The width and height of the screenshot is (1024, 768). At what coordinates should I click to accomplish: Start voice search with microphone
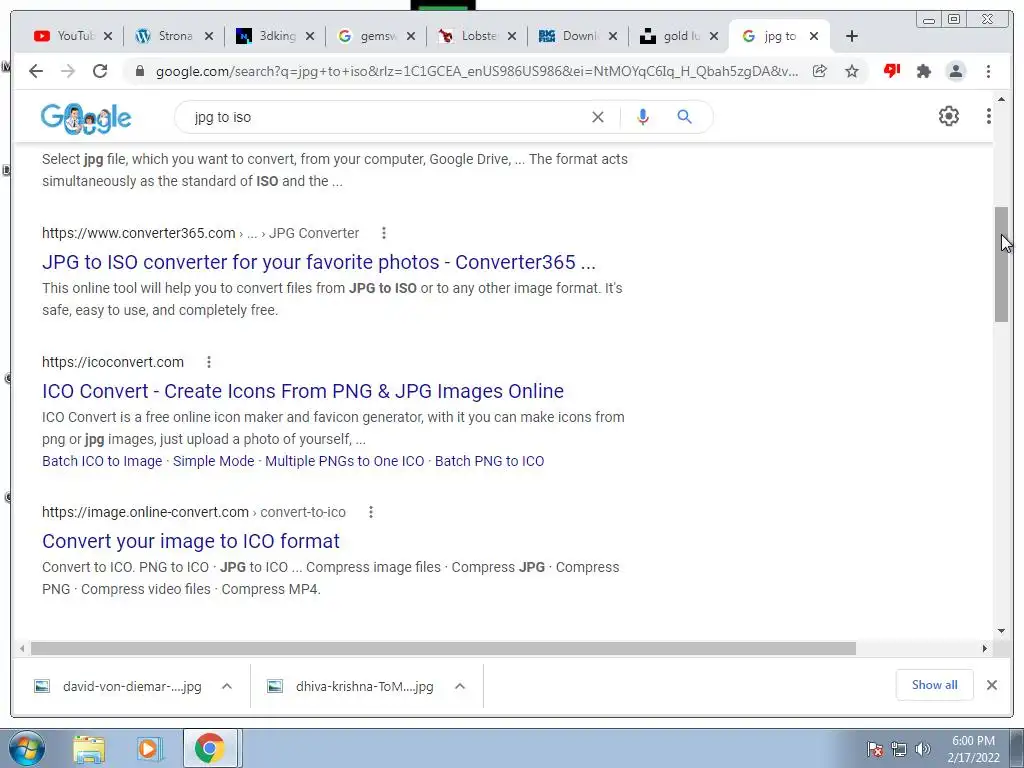click(x=643, y=117)
